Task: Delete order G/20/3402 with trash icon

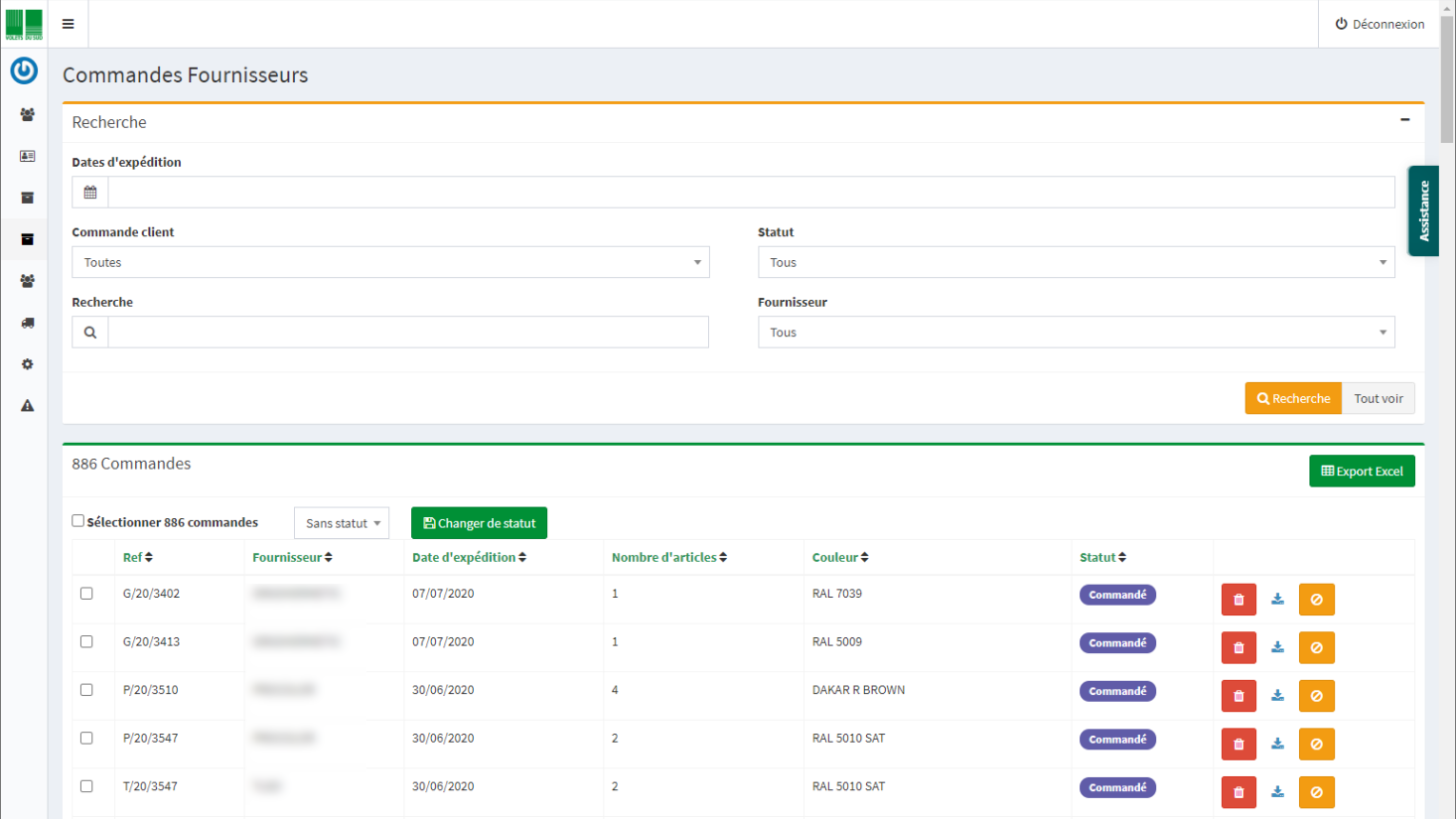Action: pyautogui.click(x=1238, y=600)
